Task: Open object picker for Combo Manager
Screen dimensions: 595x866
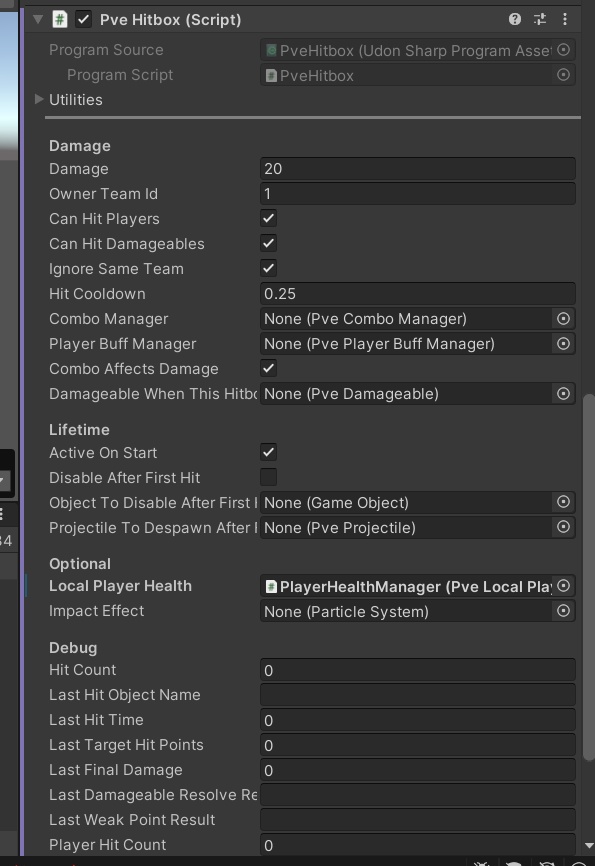Action: pyautogui.click(x=563, y=319)
